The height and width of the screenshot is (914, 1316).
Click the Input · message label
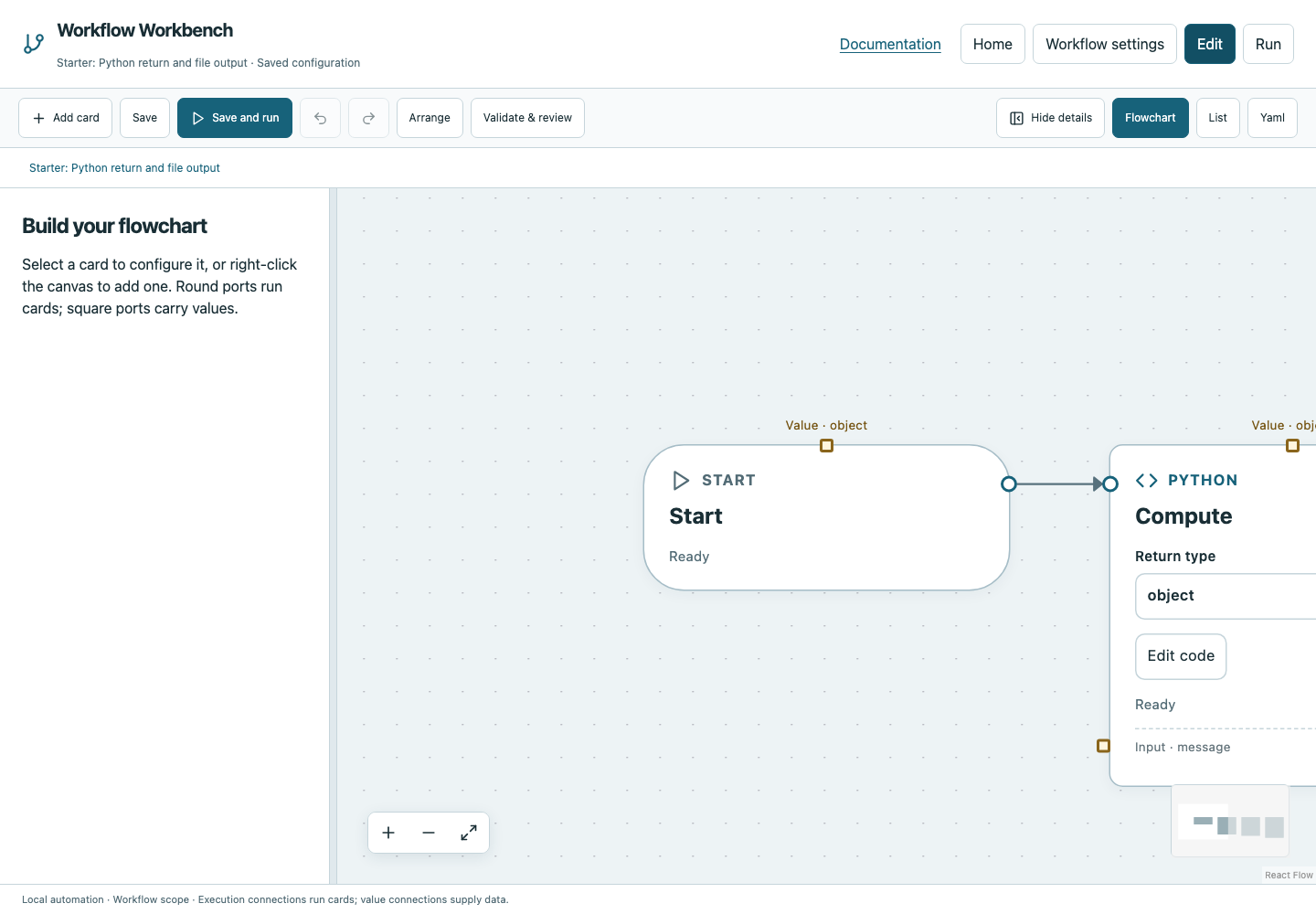click(1183, 747)
